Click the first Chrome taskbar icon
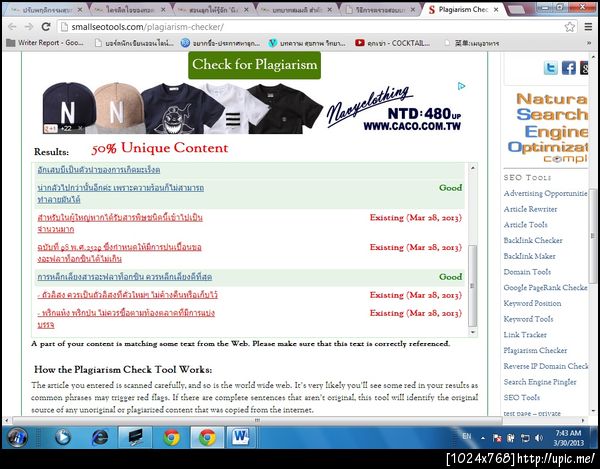This screenshot has height=469, width=600. point(172,437)
